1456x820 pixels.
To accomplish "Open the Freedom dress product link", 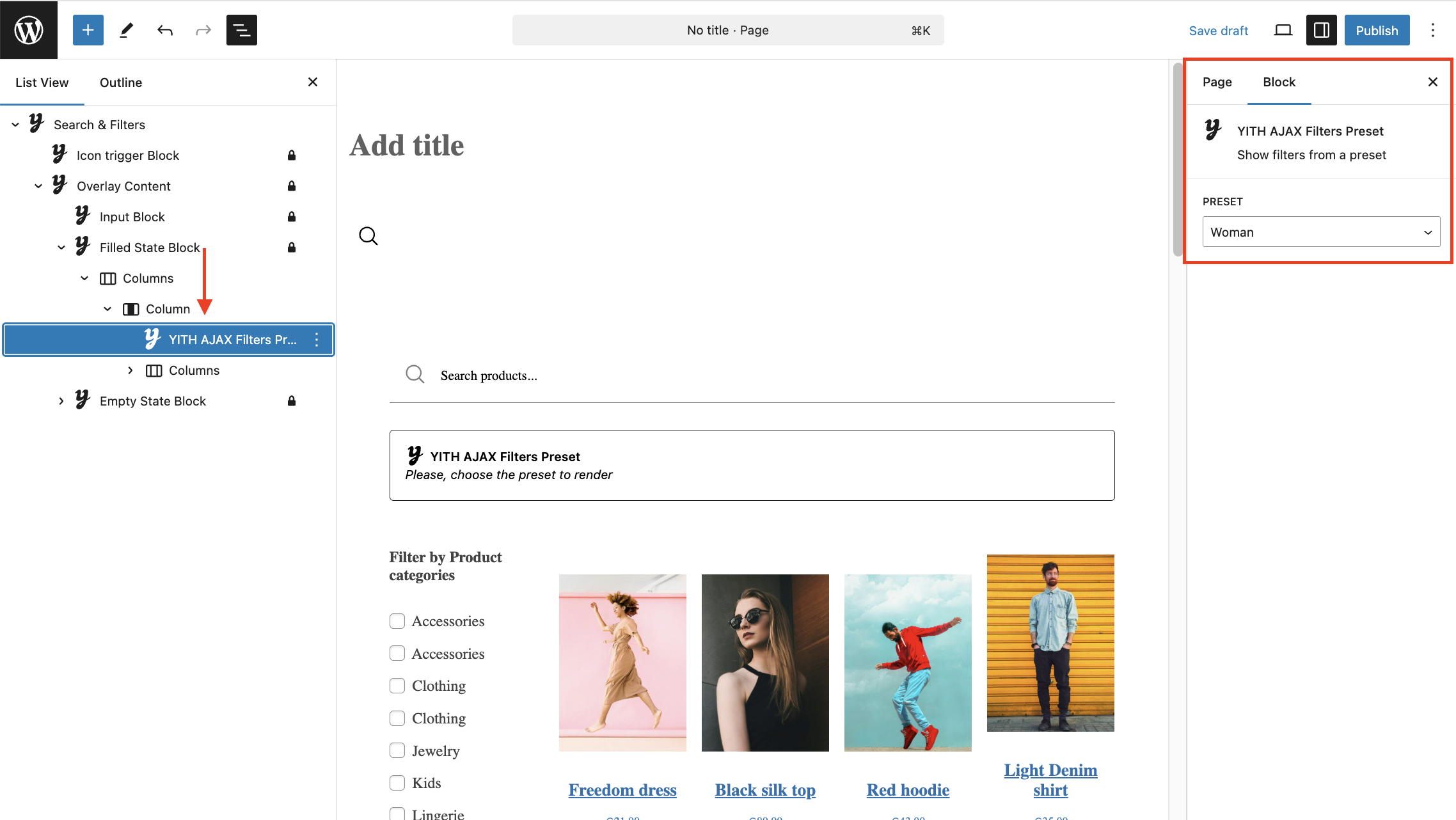I will [622, 790].
